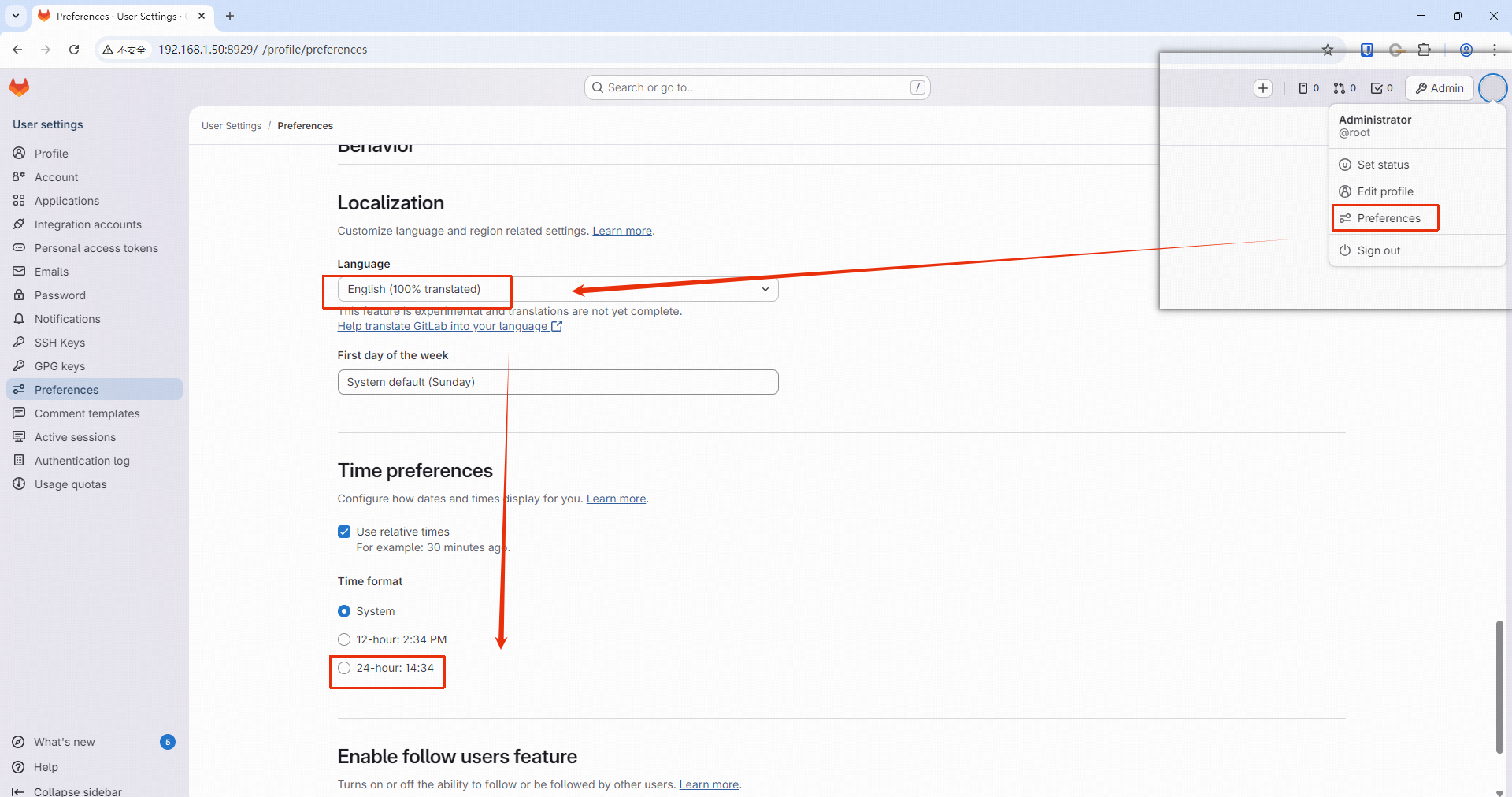
Task: Click Learn more link for follow users
Action: tap(709, 784)
